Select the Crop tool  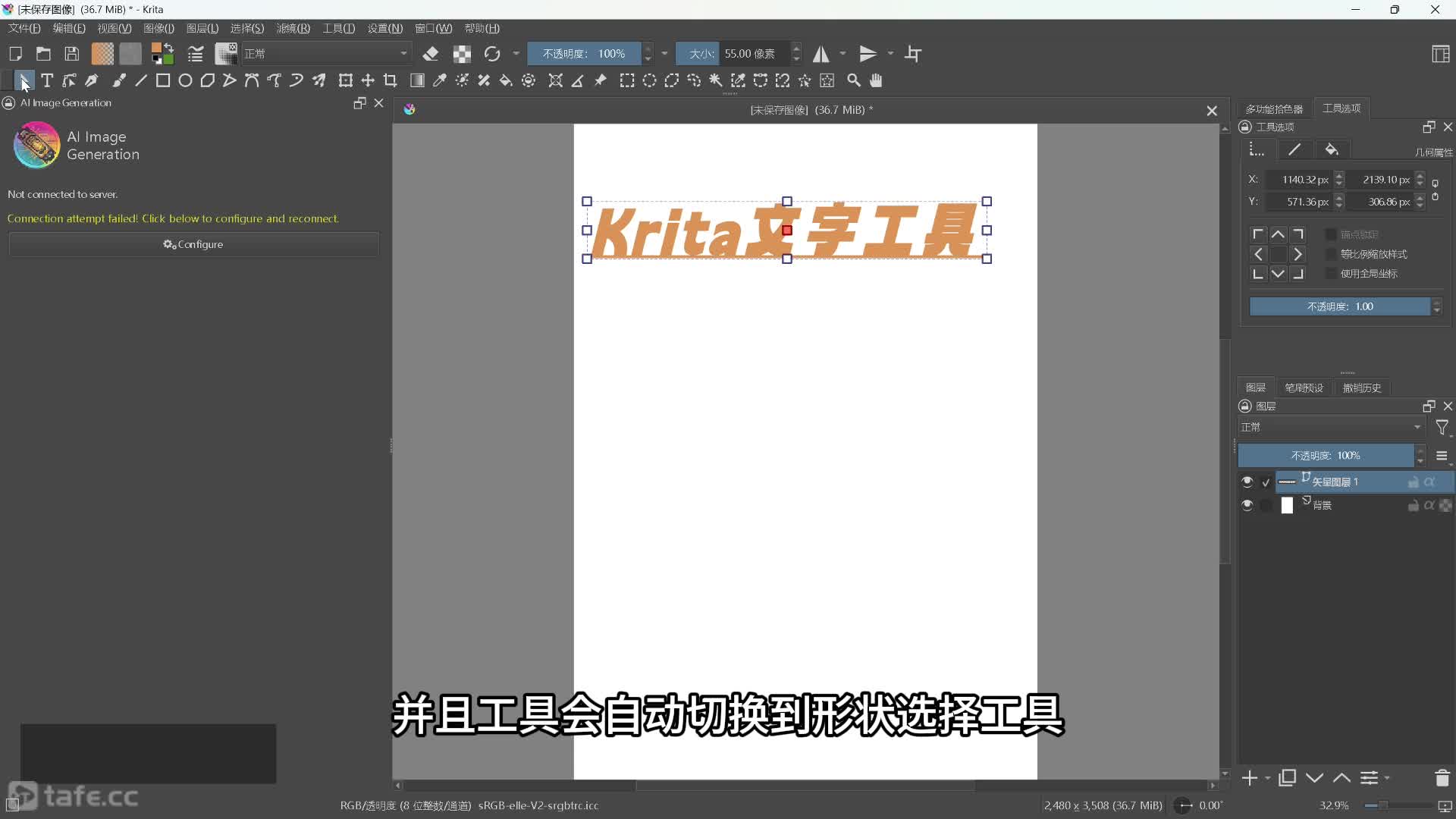point(391,80)
